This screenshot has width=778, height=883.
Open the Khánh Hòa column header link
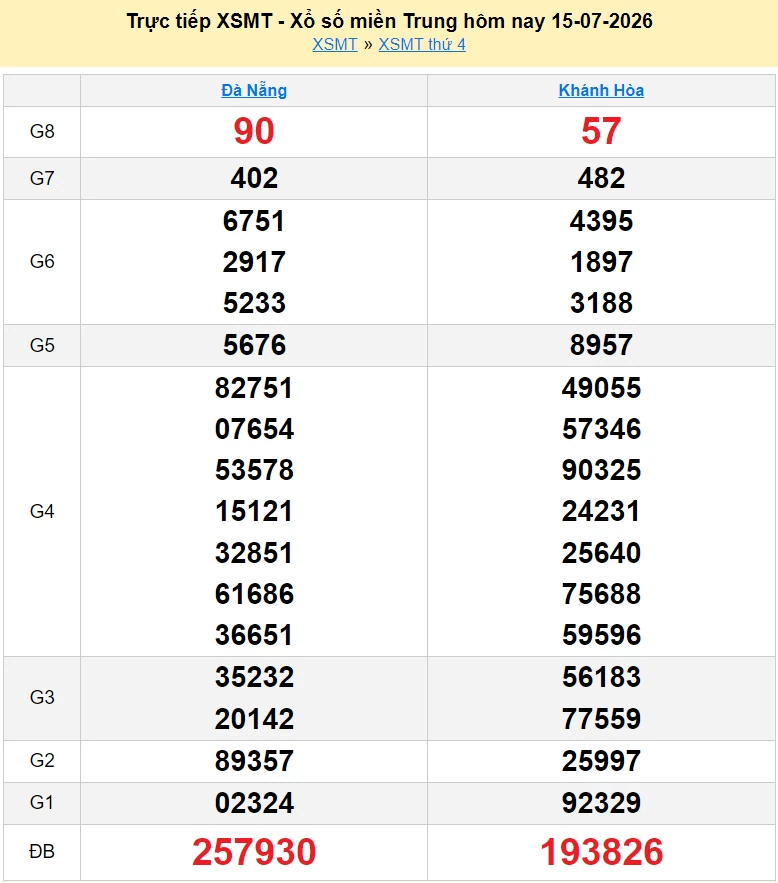pyautogui.click(x=601, y=90)
